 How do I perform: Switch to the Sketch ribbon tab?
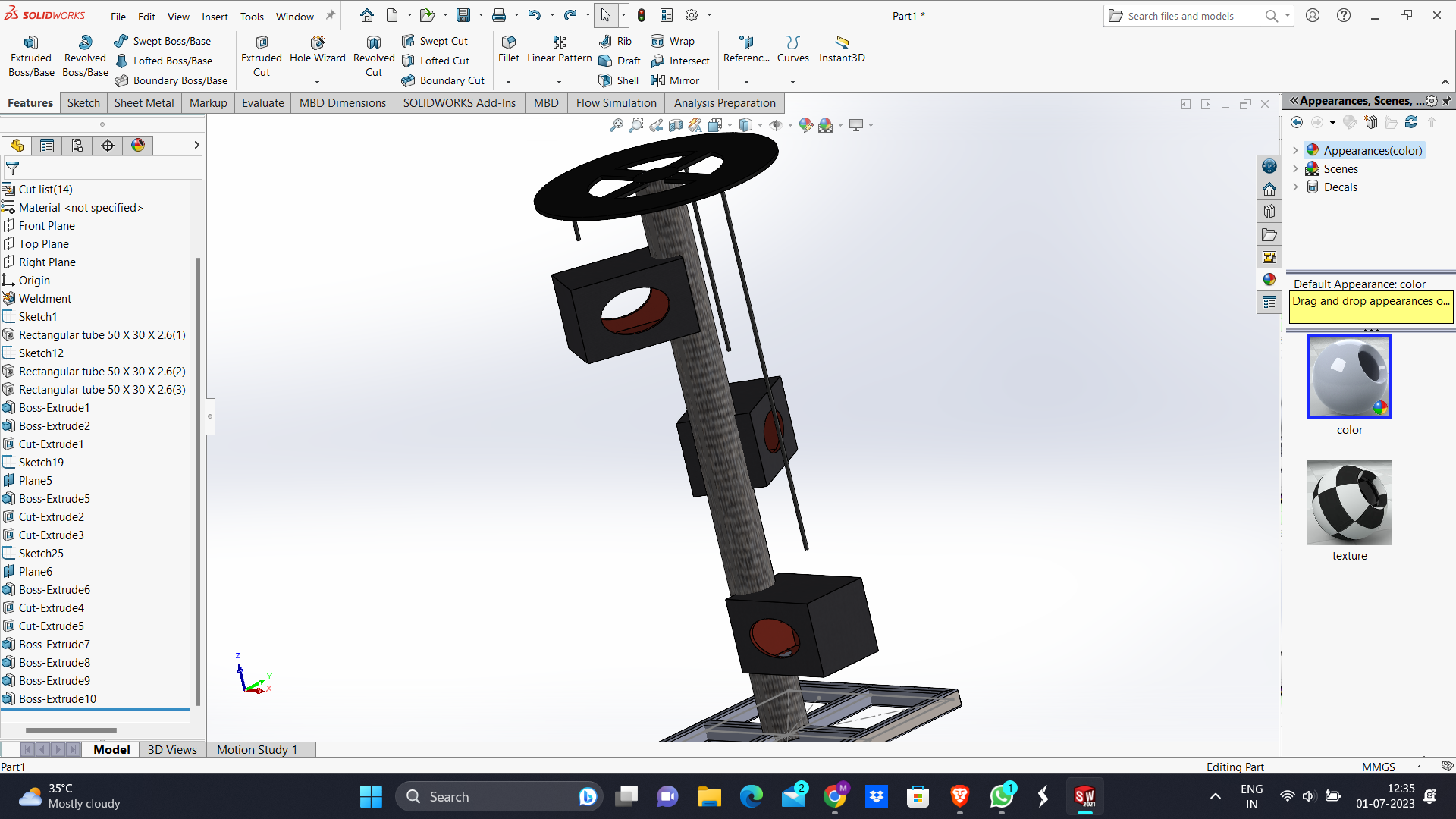click(x=83, y=103)
